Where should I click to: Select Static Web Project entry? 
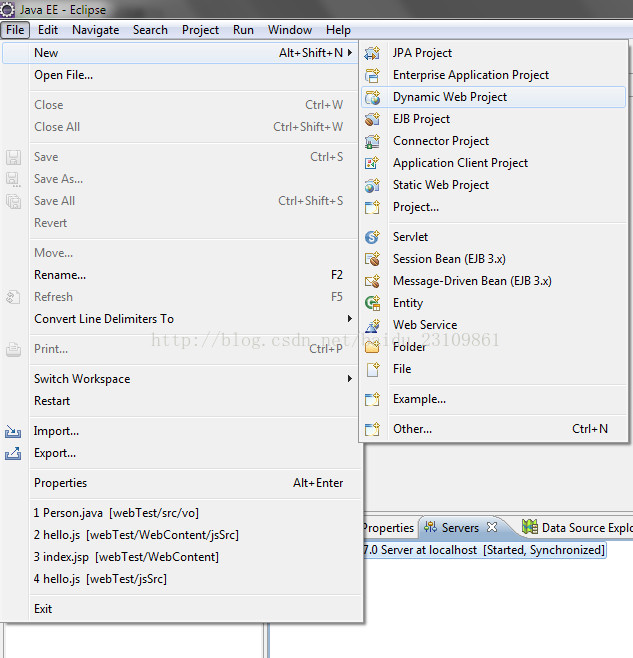tap(493, 185)
